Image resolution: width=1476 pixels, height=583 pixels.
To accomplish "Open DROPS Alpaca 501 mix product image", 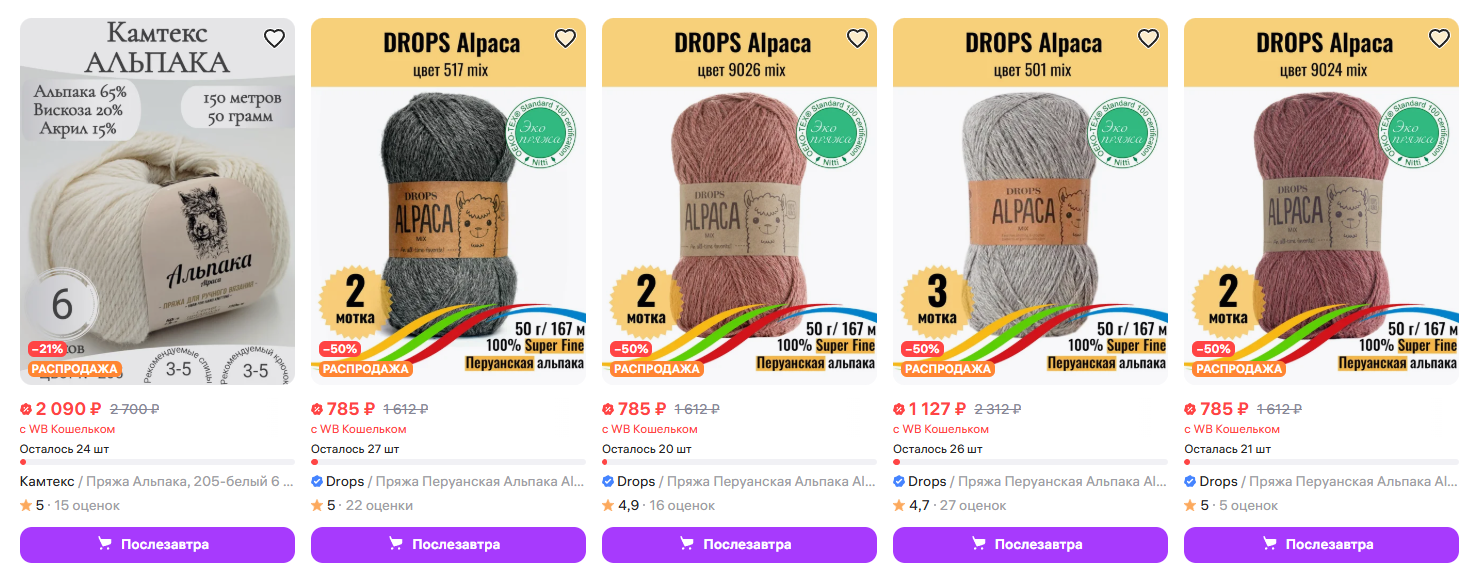I will click(x=1030, y=201).
